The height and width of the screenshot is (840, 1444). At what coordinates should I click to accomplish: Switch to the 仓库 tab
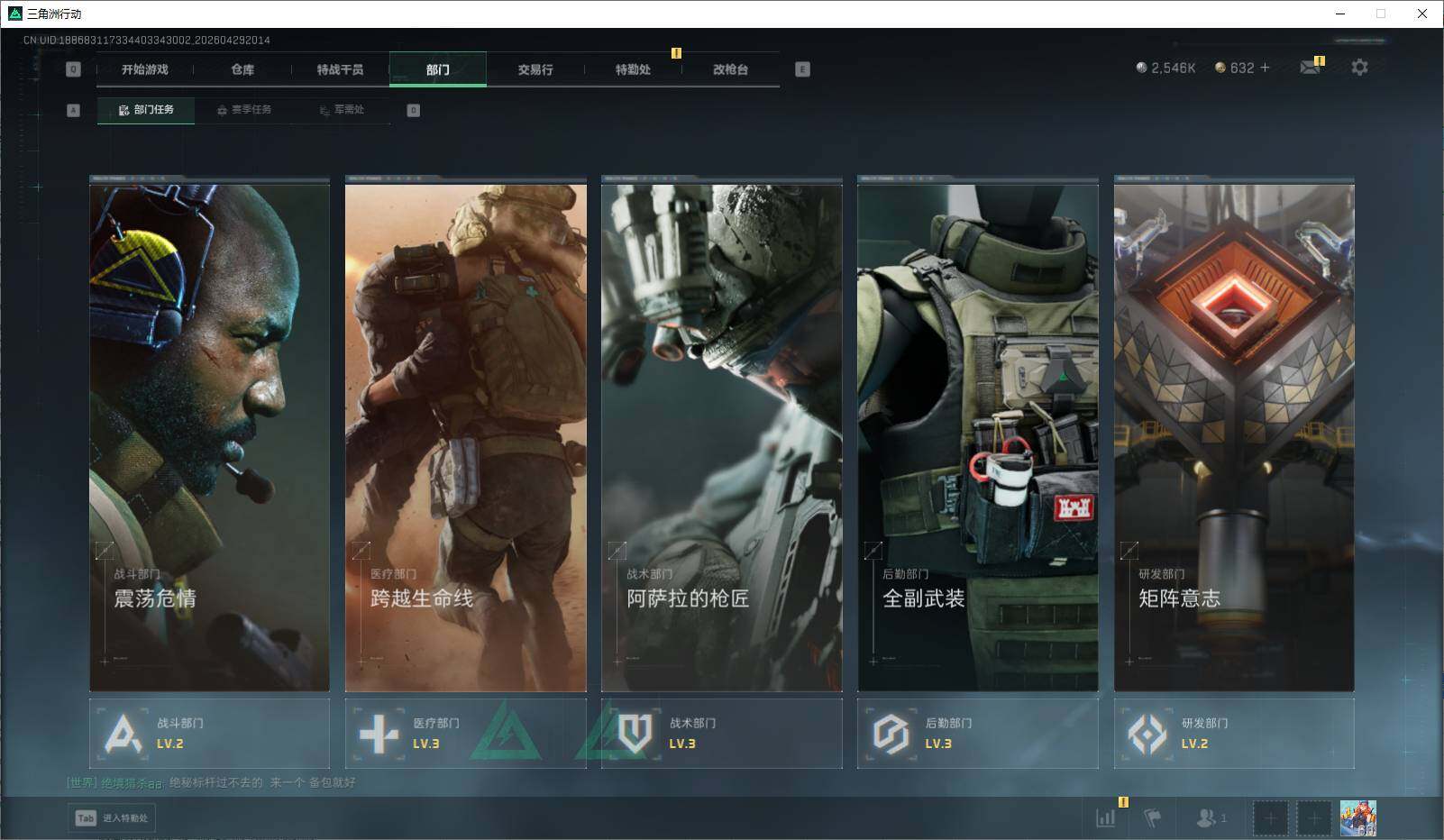pos(242,69)
